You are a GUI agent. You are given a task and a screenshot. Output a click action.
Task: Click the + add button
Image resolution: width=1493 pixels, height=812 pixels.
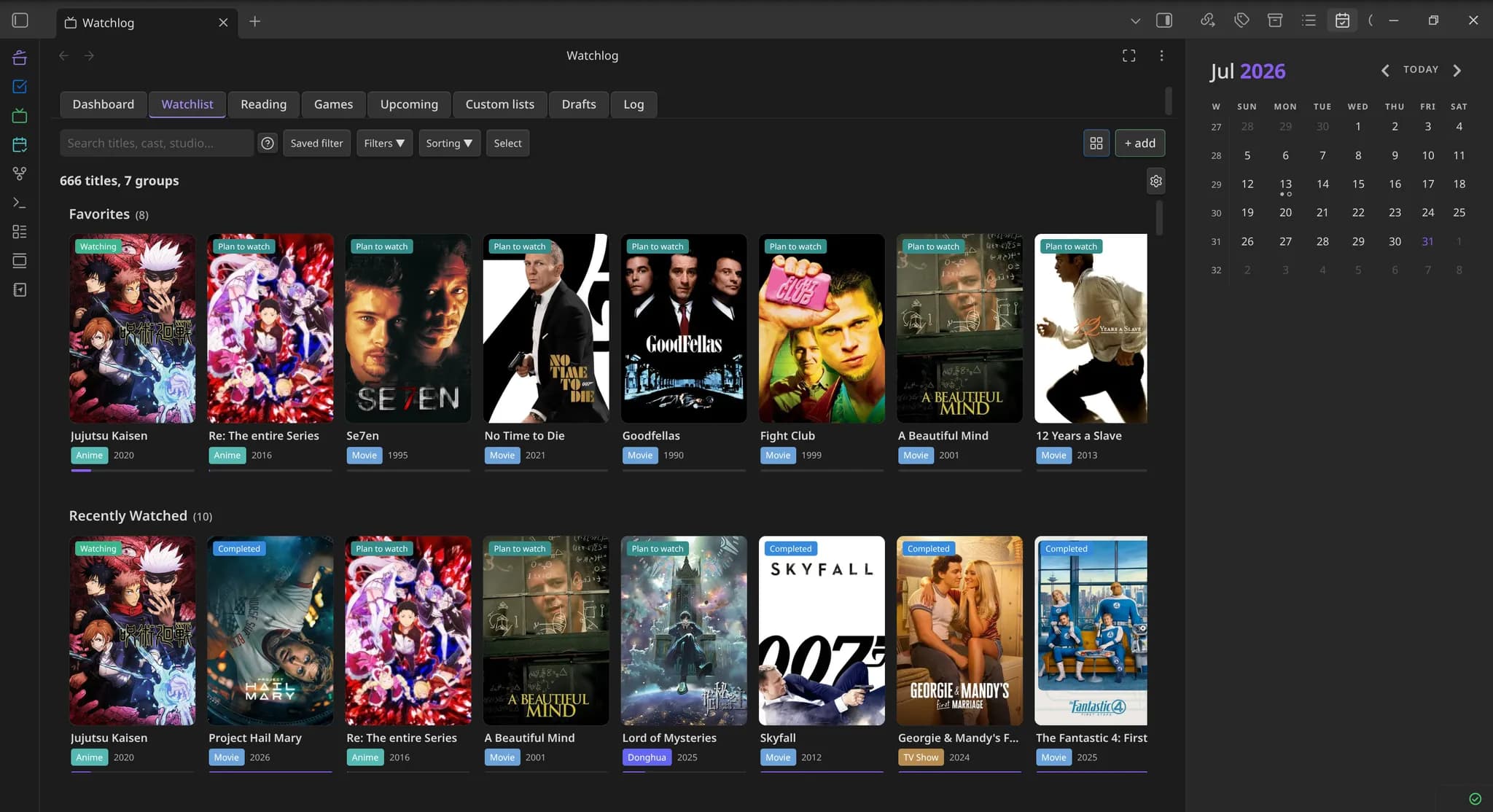click(x=1139, y=144)
